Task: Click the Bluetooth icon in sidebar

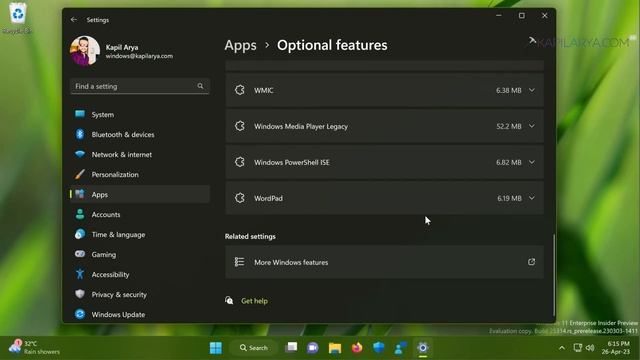Action: tap(80, 134)
